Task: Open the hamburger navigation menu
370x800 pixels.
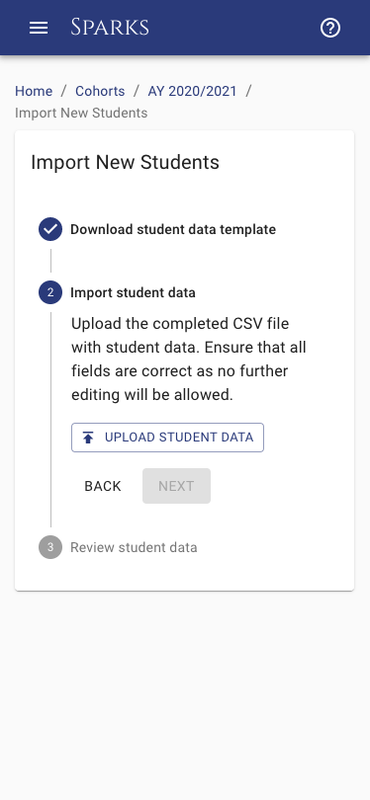Action: tap(39, 28)
